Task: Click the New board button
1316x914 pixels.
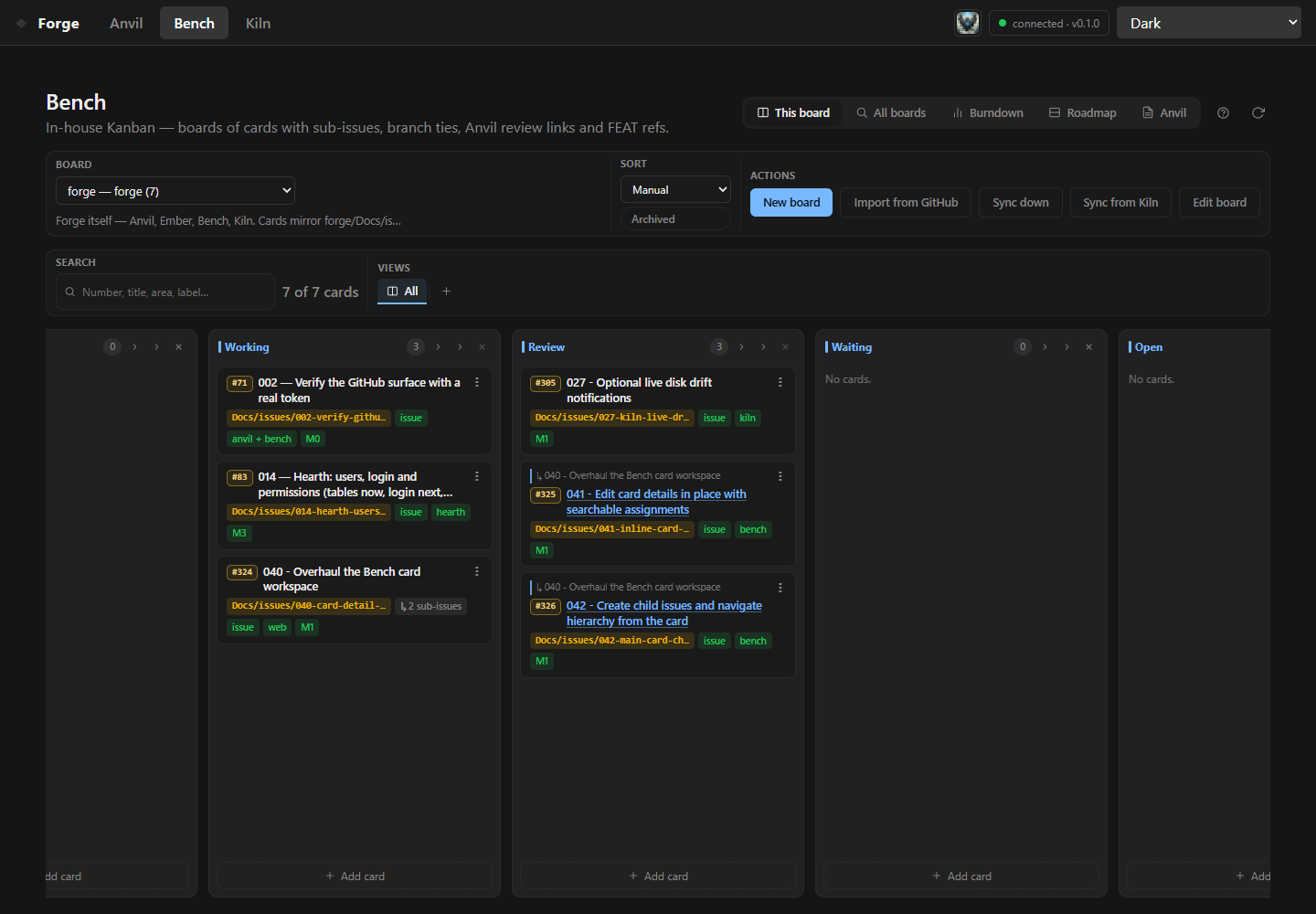Action: (x=791, y=203)
